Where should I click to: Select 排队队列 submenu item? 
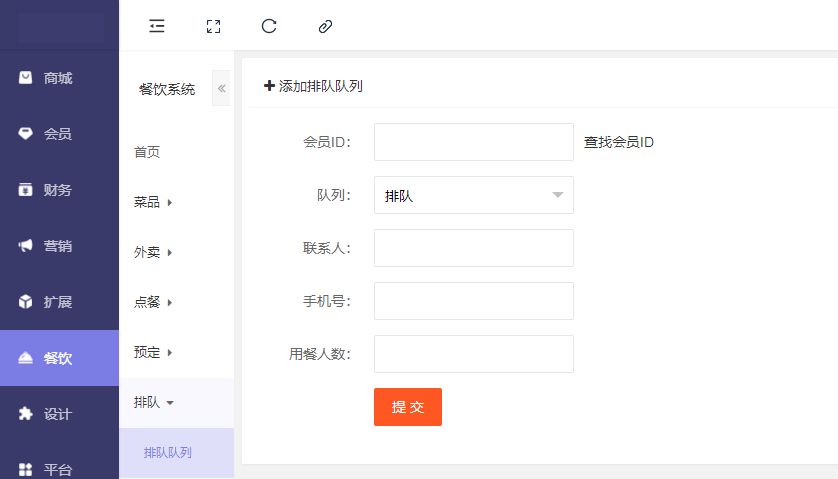click(168, 452)
